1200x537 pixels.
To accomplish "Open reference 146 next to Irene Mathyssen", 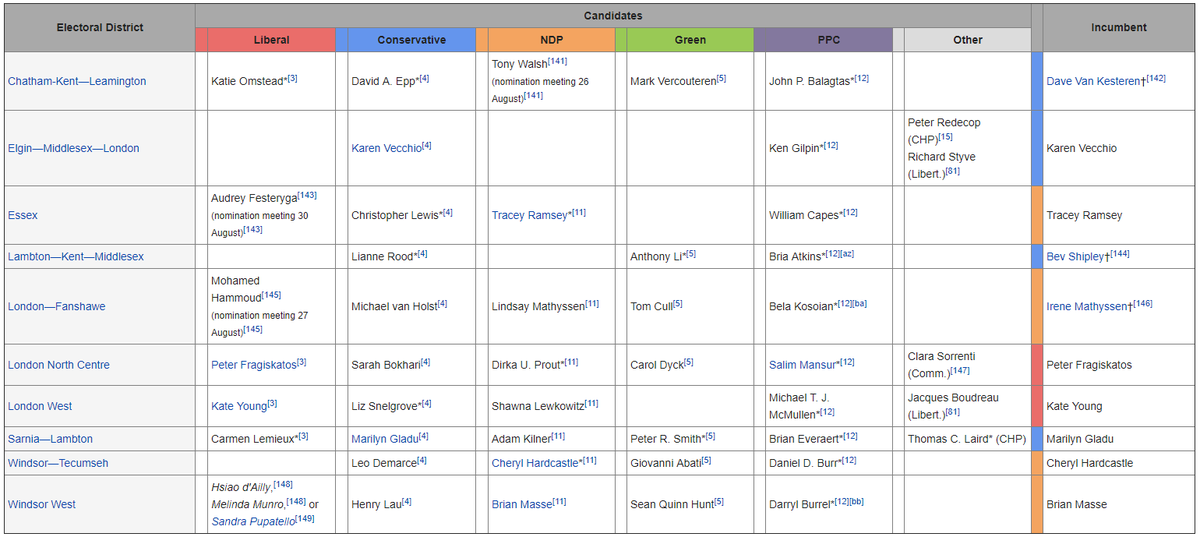I will pos(1143,303).
